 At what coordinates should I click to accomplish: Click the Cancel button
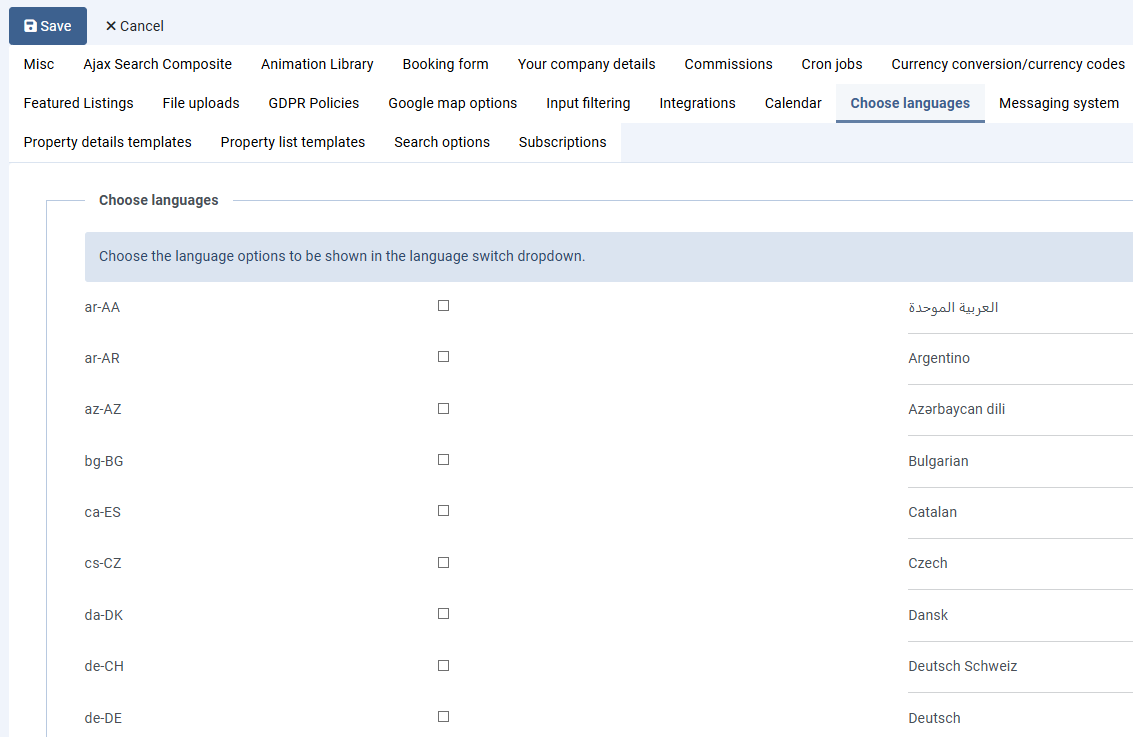(x=134, y=26)
